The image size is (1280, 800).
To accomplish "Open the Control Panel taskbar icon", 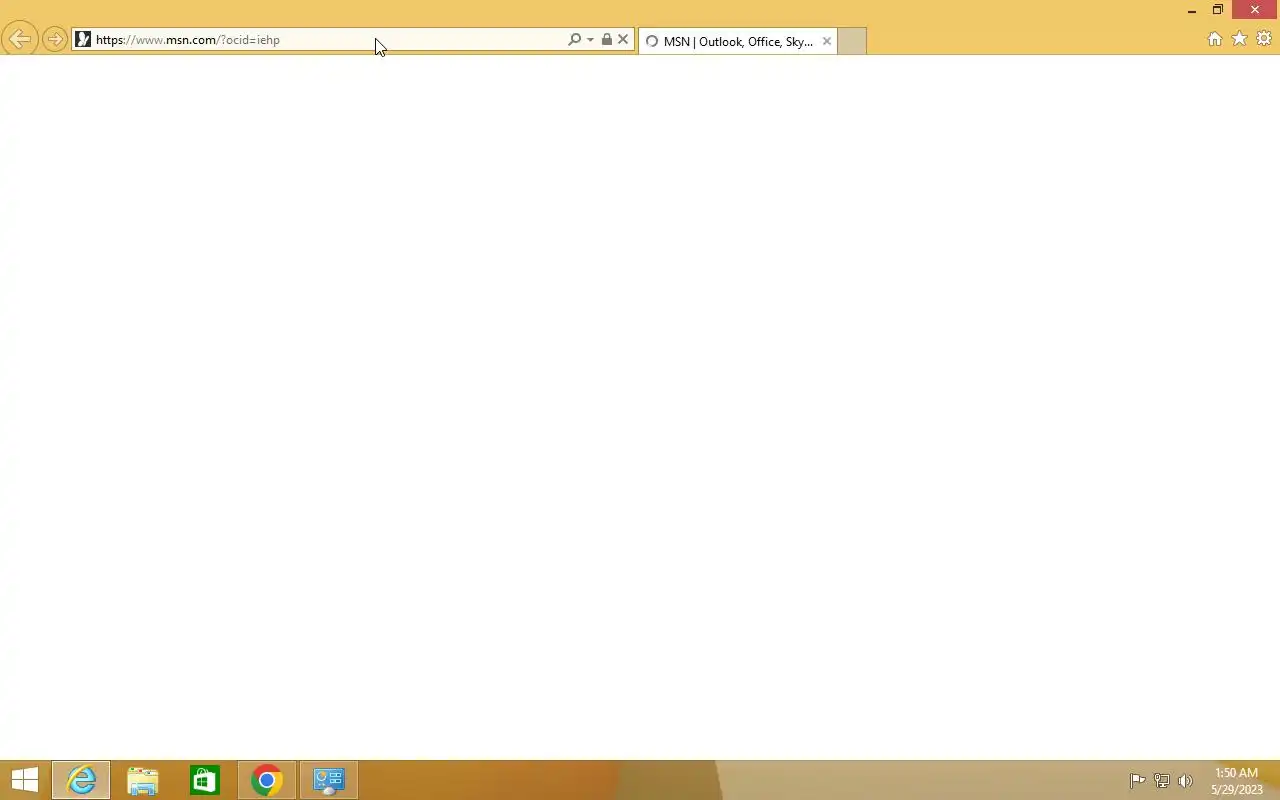I will coord(329,780).
